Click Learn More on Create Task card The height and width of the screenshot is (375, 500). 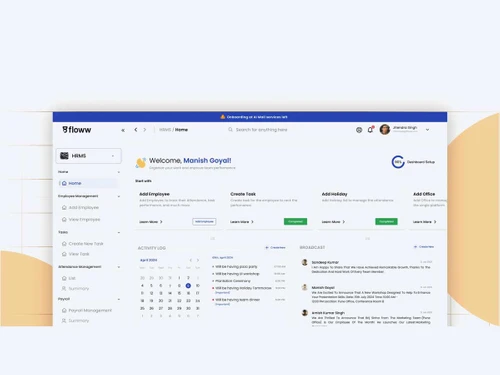242,222
